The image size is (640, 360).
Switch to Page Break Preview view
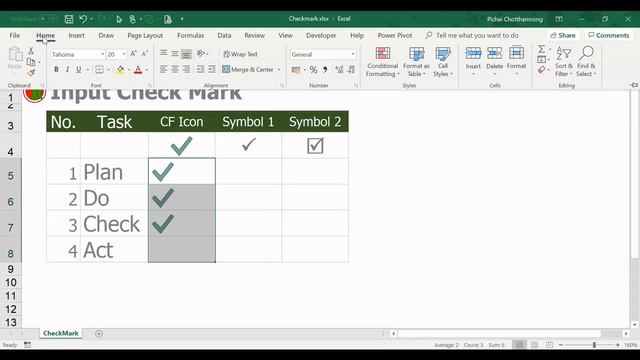coord(549,345)
